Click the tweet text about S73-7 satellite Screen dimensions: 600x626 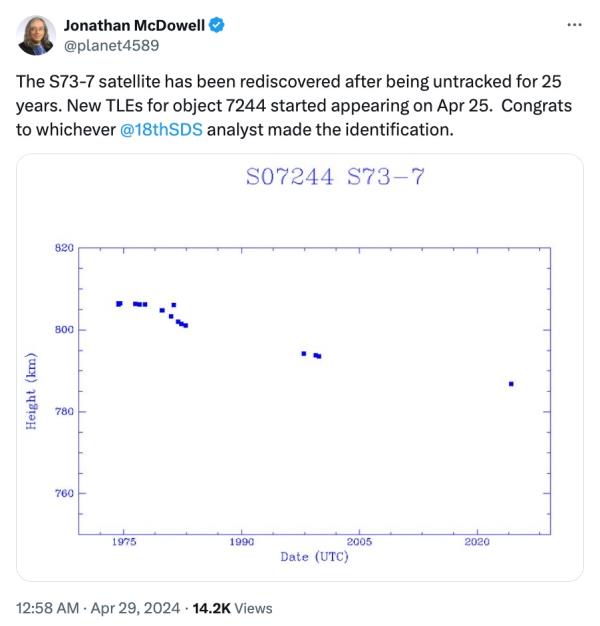pos(290,104)
